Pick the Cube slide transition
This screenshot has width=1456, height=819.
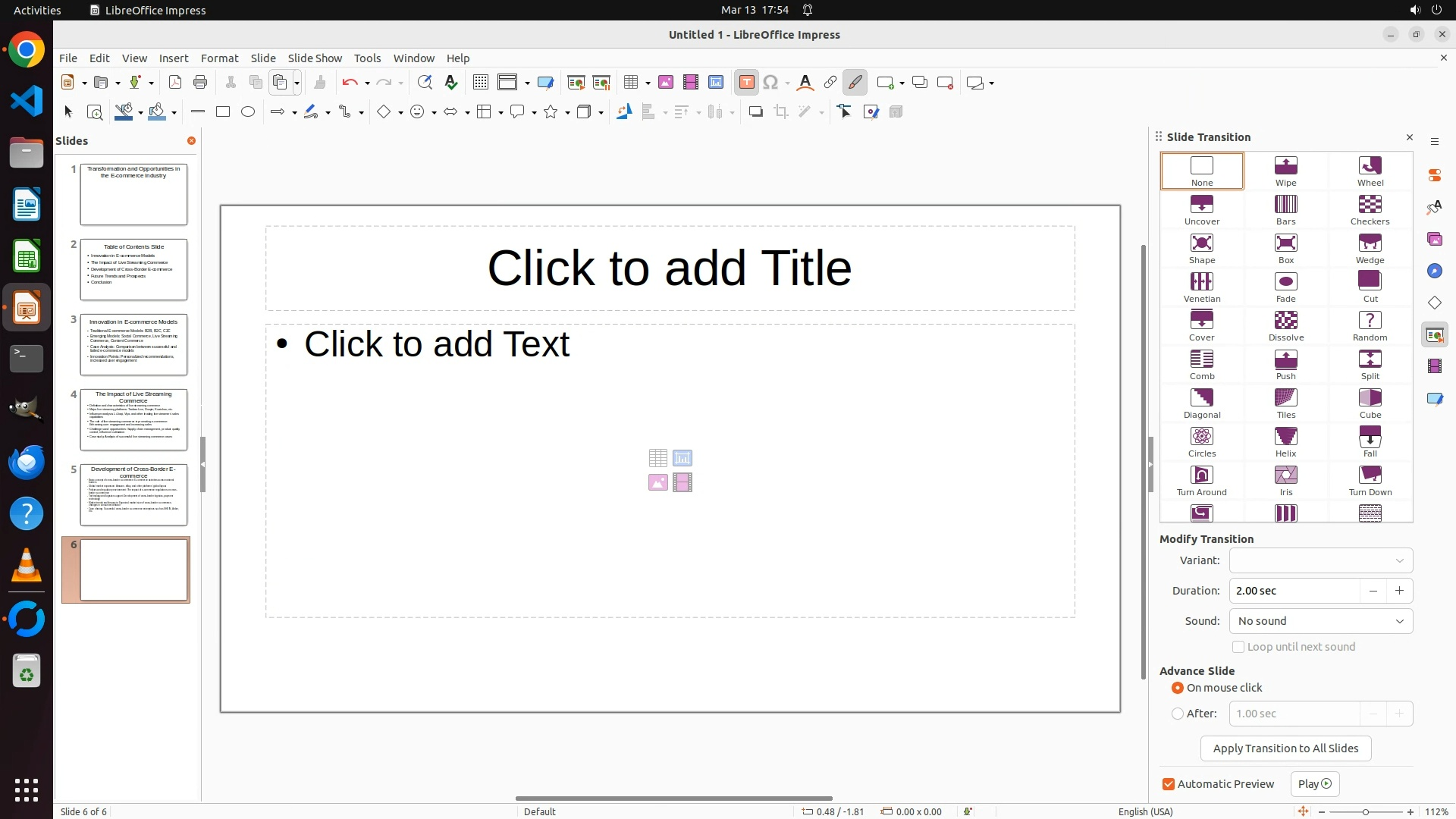tap(1370, 403)
